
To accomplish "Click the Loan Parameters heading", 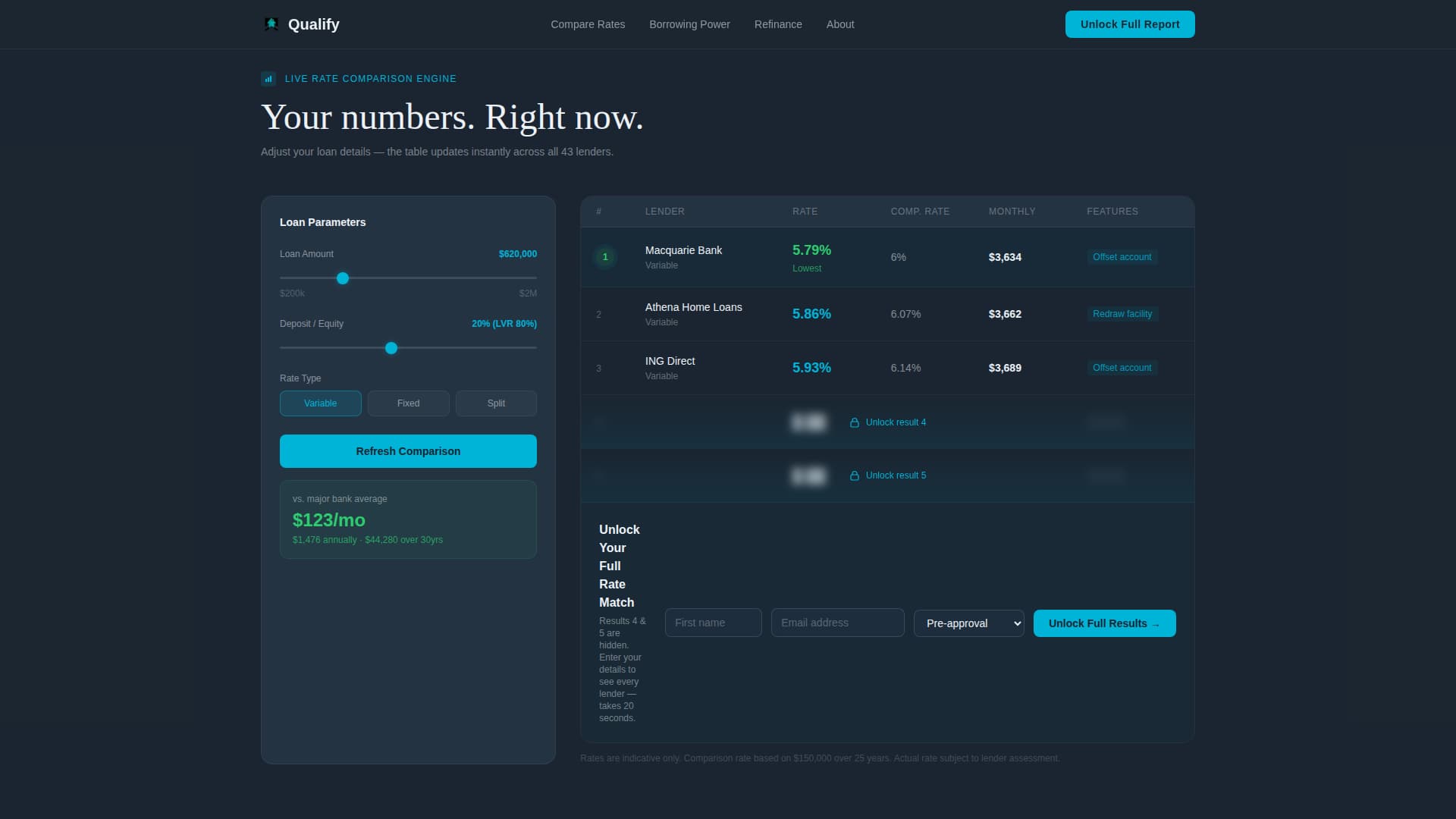I will point(322,222).
